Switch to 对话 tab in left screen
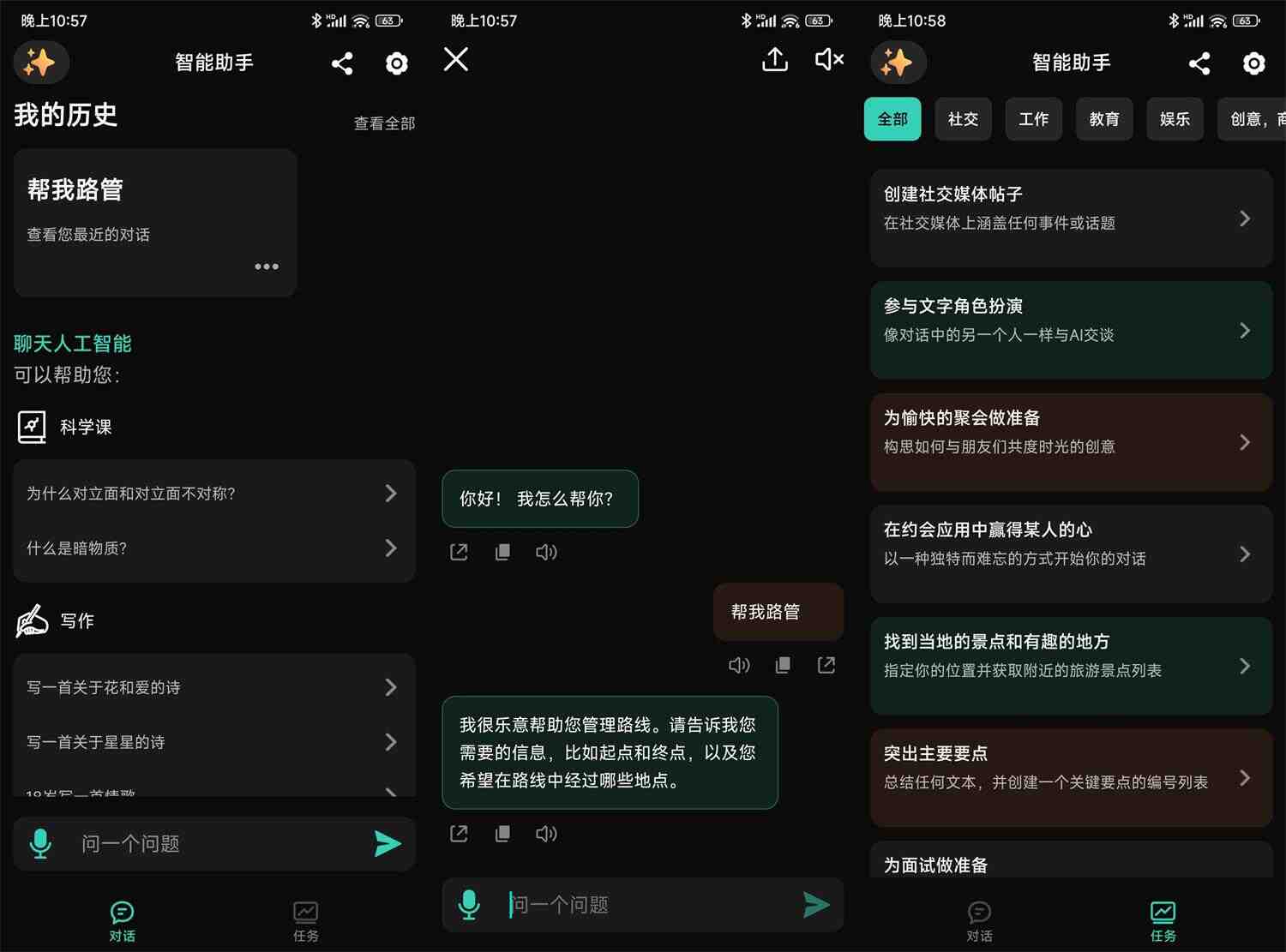Image resolution: width=1286 pixels, height=952 pixels. (123, 921)
